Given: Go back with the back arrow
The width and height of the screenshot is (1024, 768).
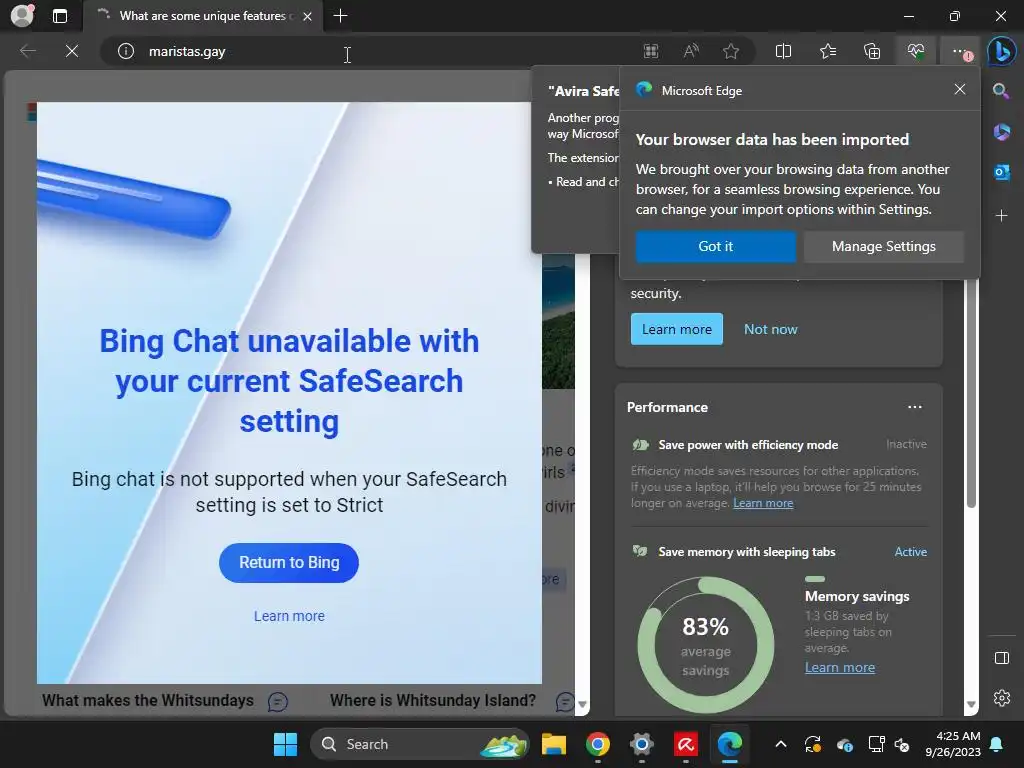Looking at the screenshot, I should coord(27,51).
